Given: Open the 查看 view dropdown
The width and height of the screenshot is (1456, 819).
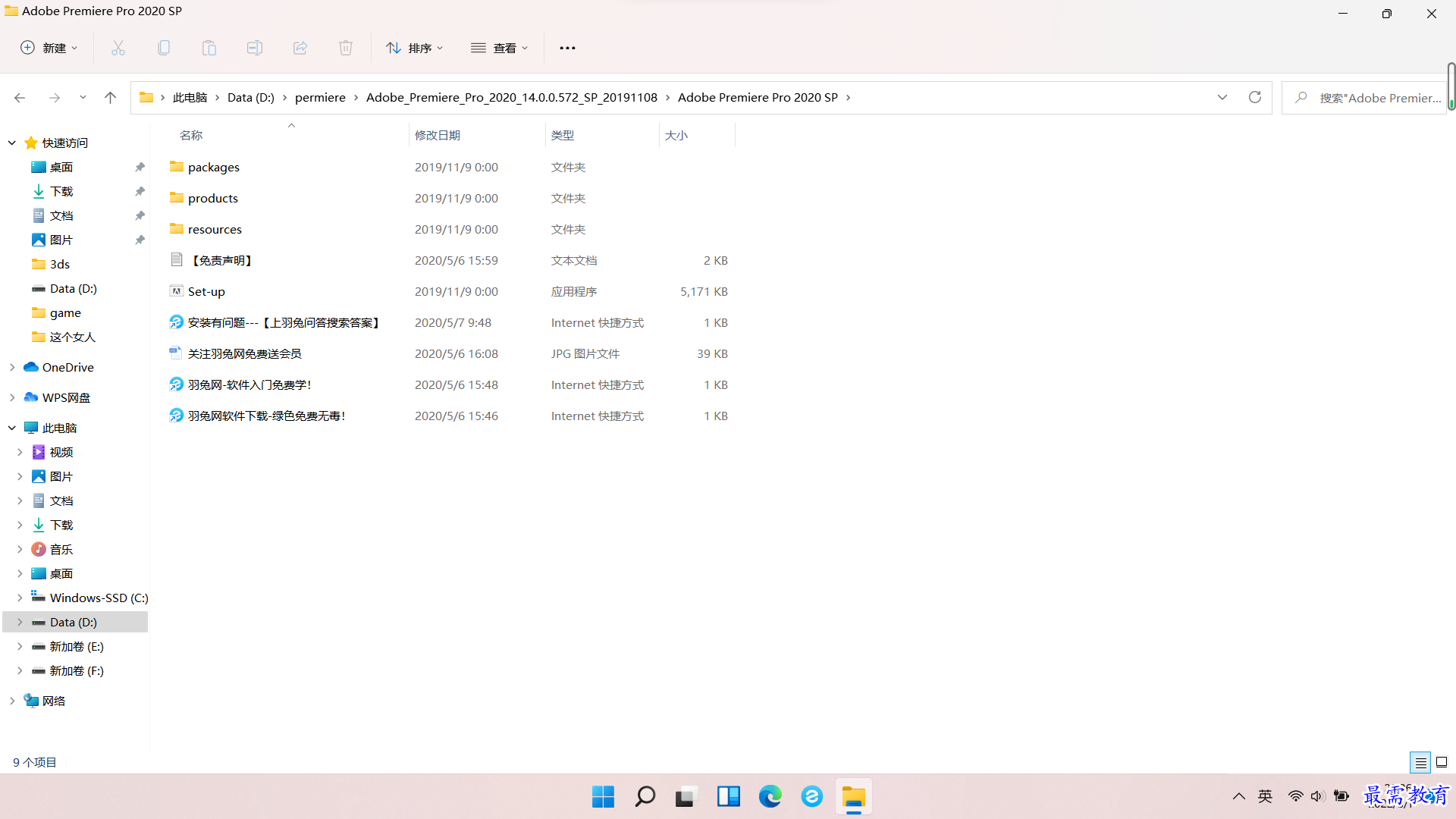Looking at the screenshot, I should point(499,48).
